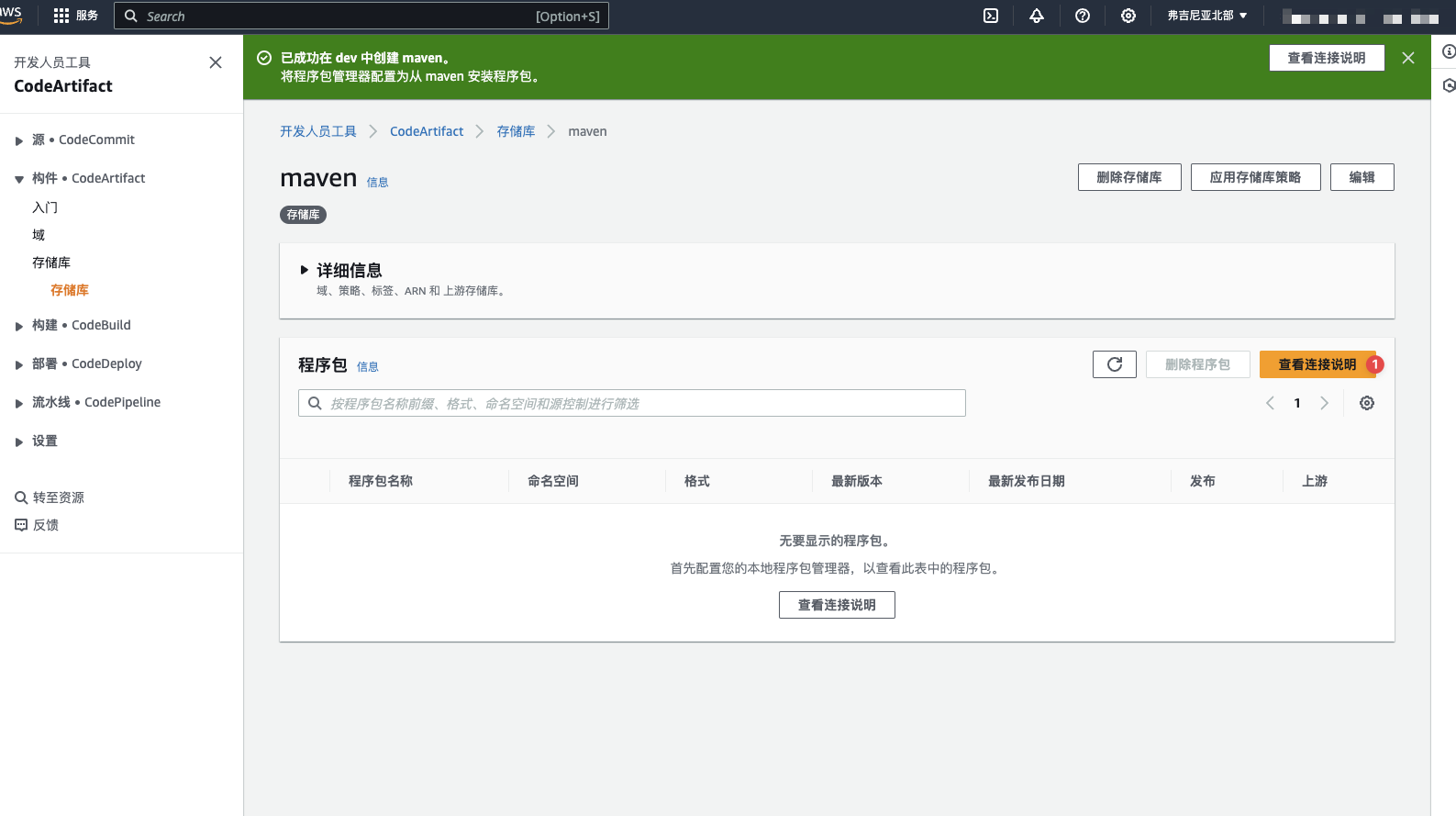The width and height of the screenshot is (1456, 816).
Task: Sort by 格式 column header
Action: (x=697, y=481)
